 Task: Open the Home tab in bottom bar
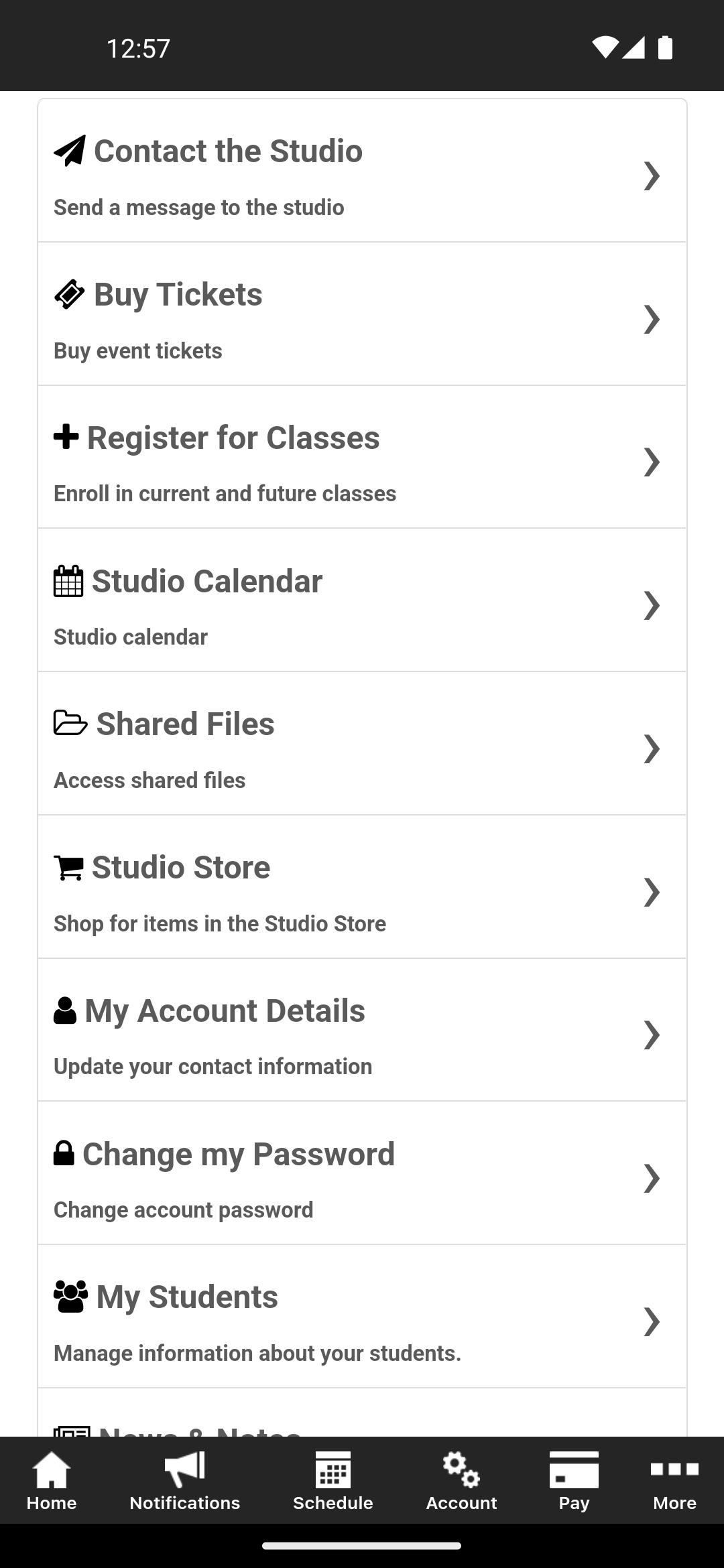(52, 1481)
